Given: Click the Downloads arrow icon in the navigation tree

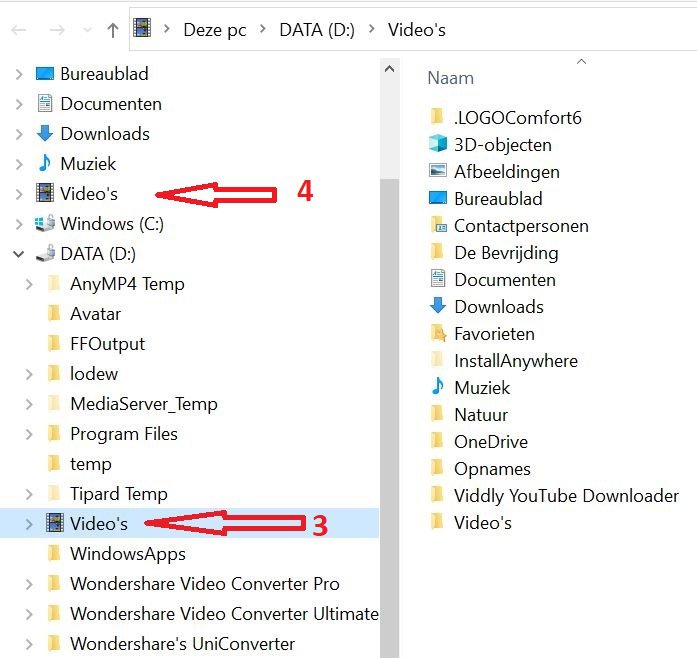Looking at the screenshot, I should [x=45, y=133].
